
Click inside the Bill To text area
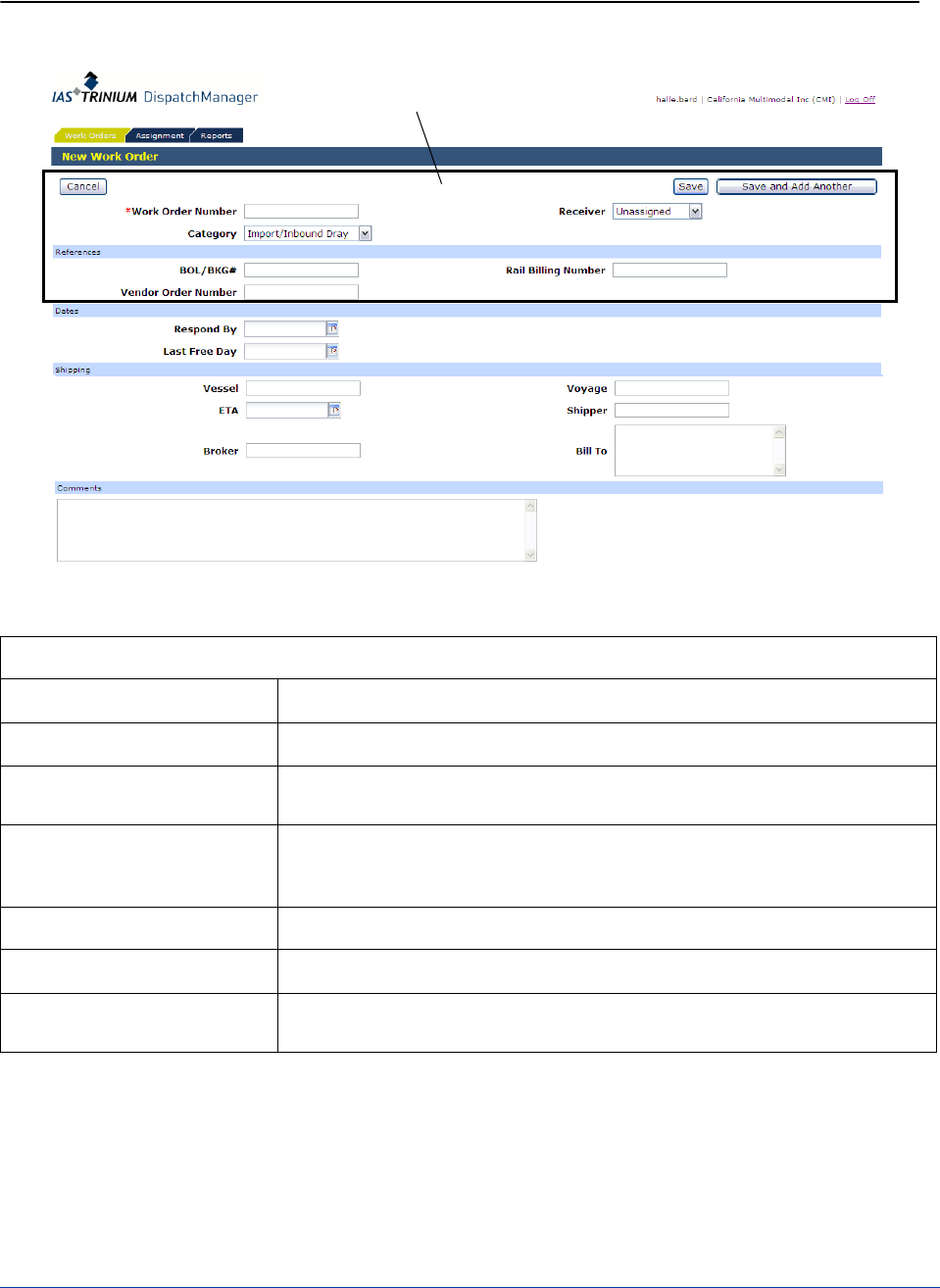tap(694, 451)
